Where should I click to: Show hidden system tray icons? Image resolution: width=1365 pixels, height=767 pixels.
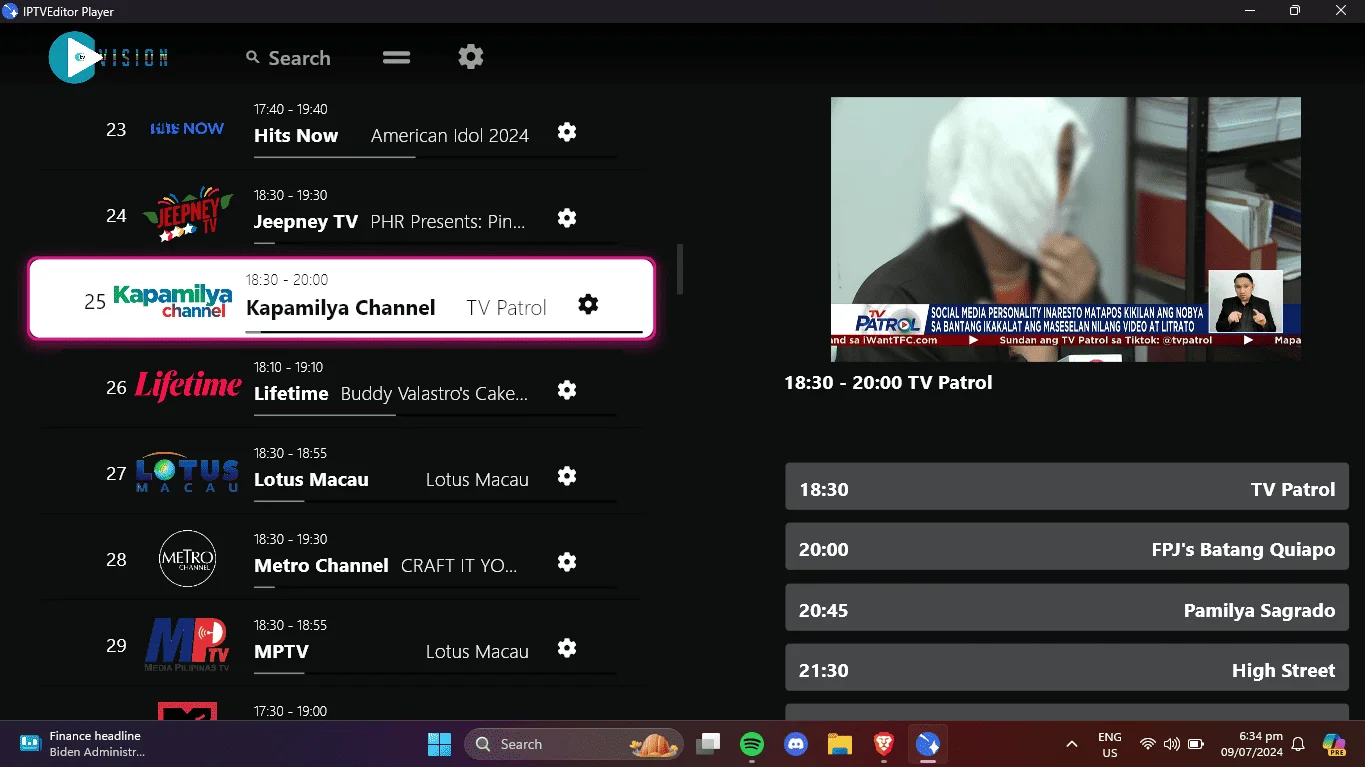[x=1072, y=744]
